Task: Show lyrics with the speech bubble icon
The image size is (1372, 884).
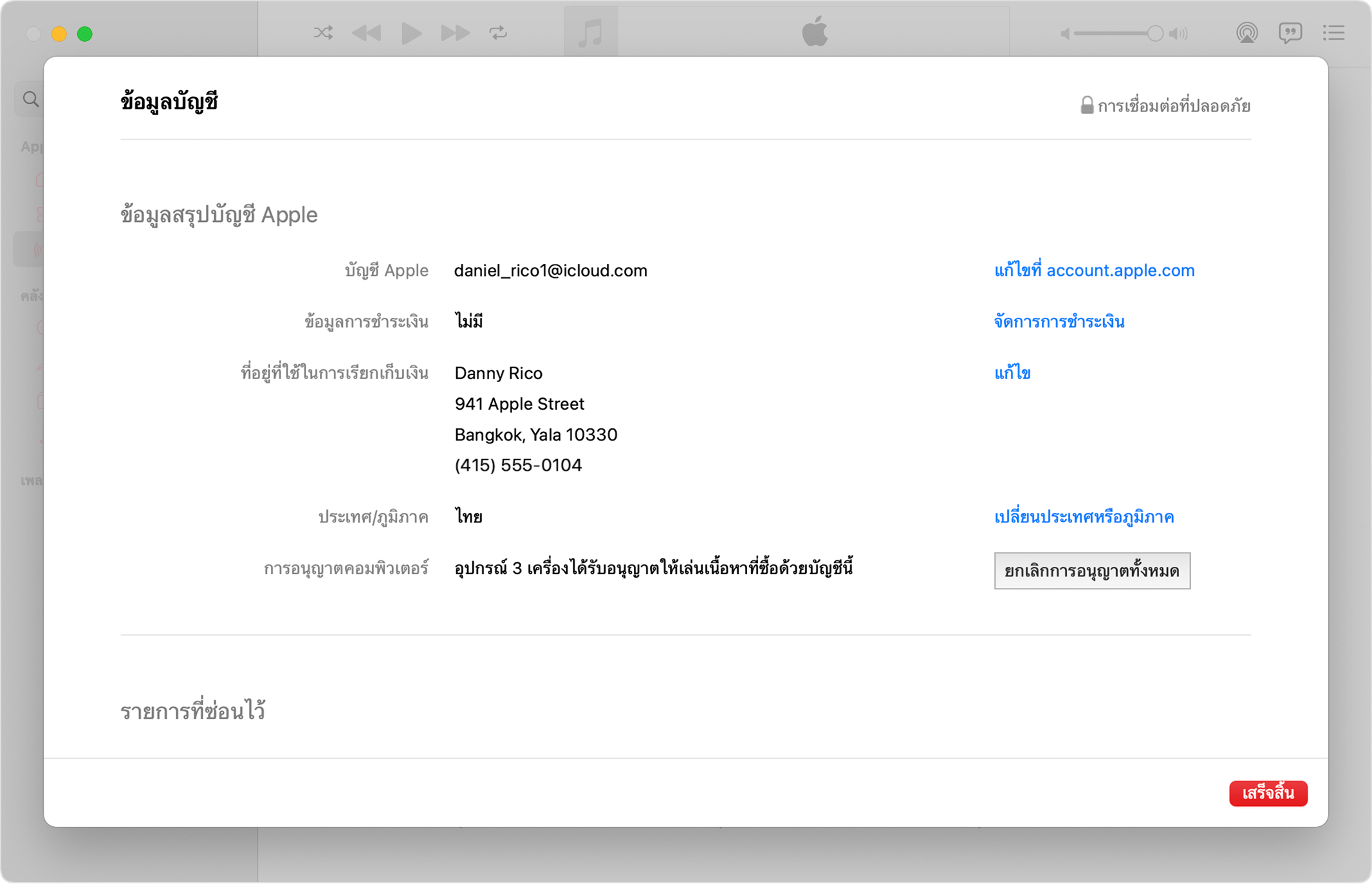Action: pyautogui.click(x=1290, y=33)
